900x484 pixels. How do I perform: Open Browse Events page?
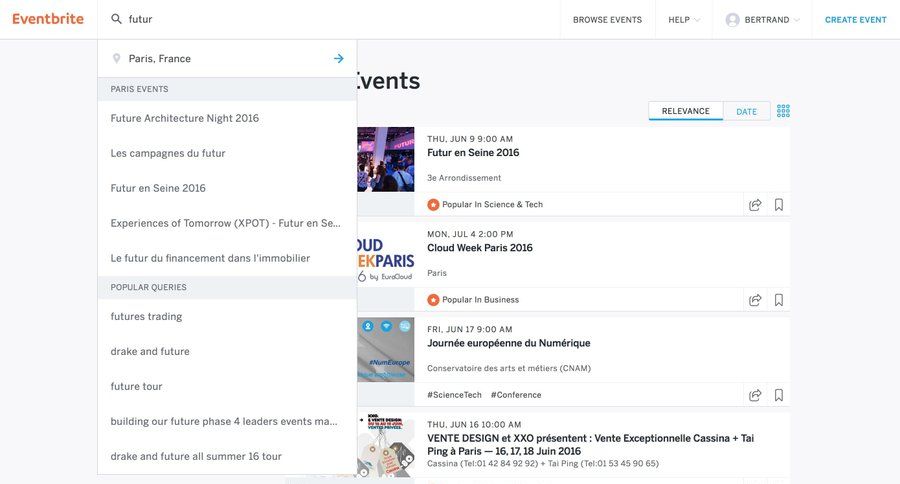(x=607, y=20)
